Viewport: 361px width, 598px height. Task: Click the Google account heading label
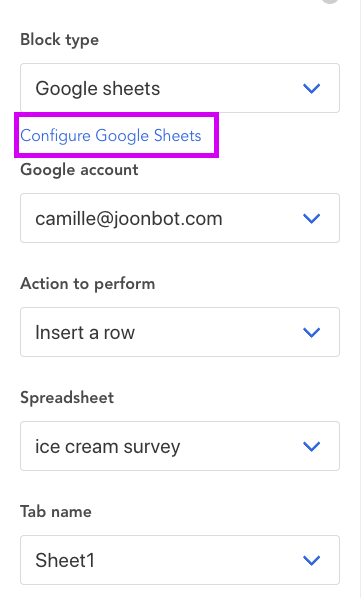(79, 170)
